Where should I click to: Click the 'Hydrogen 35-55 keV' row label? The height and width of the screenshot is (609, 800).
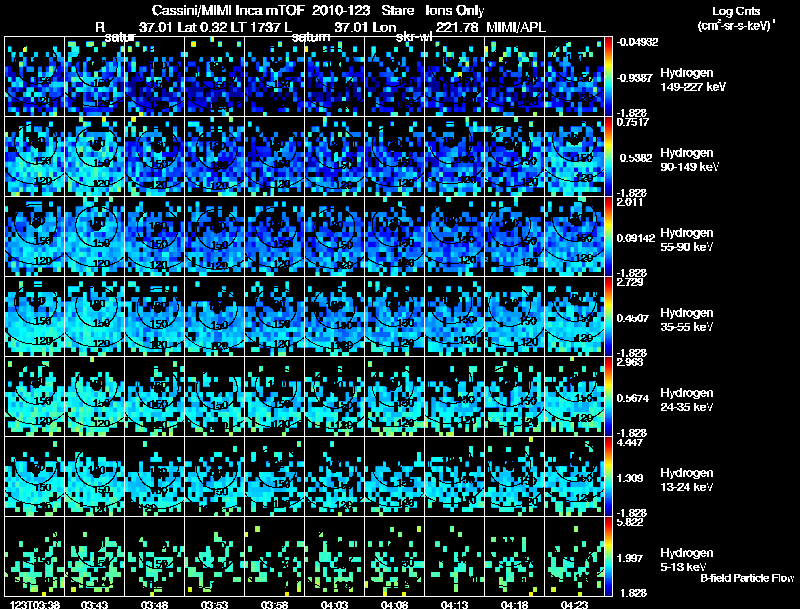coord(687,320)
